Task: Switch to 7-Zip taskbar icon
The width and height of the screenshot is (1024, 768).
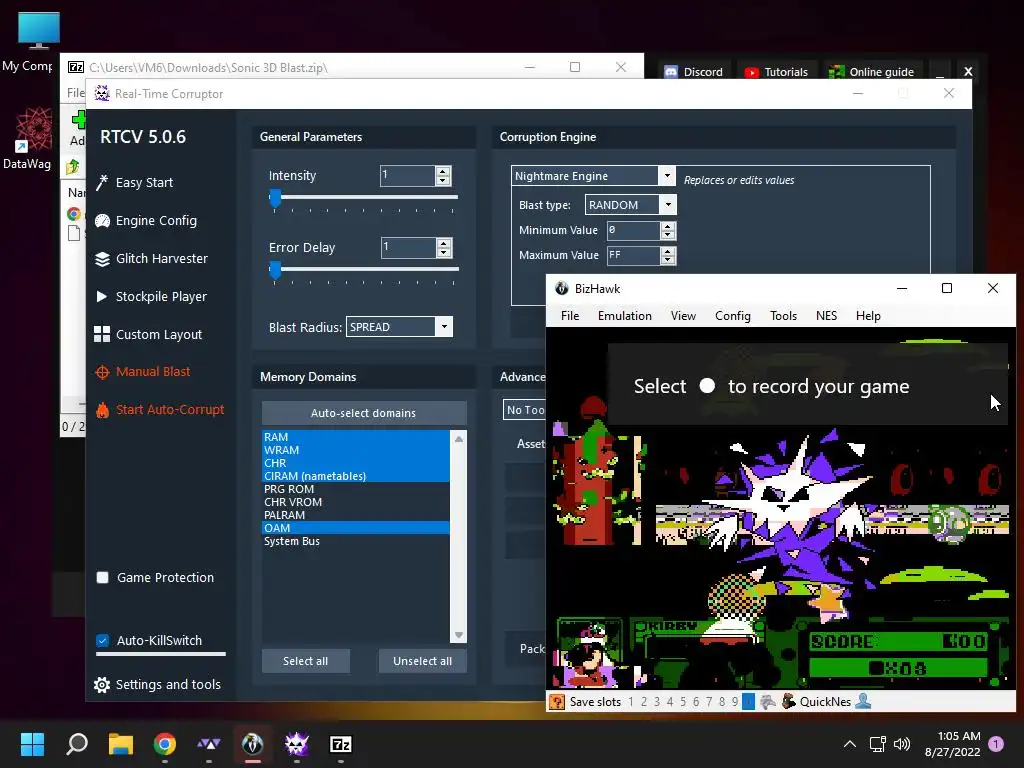Action: click(341, 744)
